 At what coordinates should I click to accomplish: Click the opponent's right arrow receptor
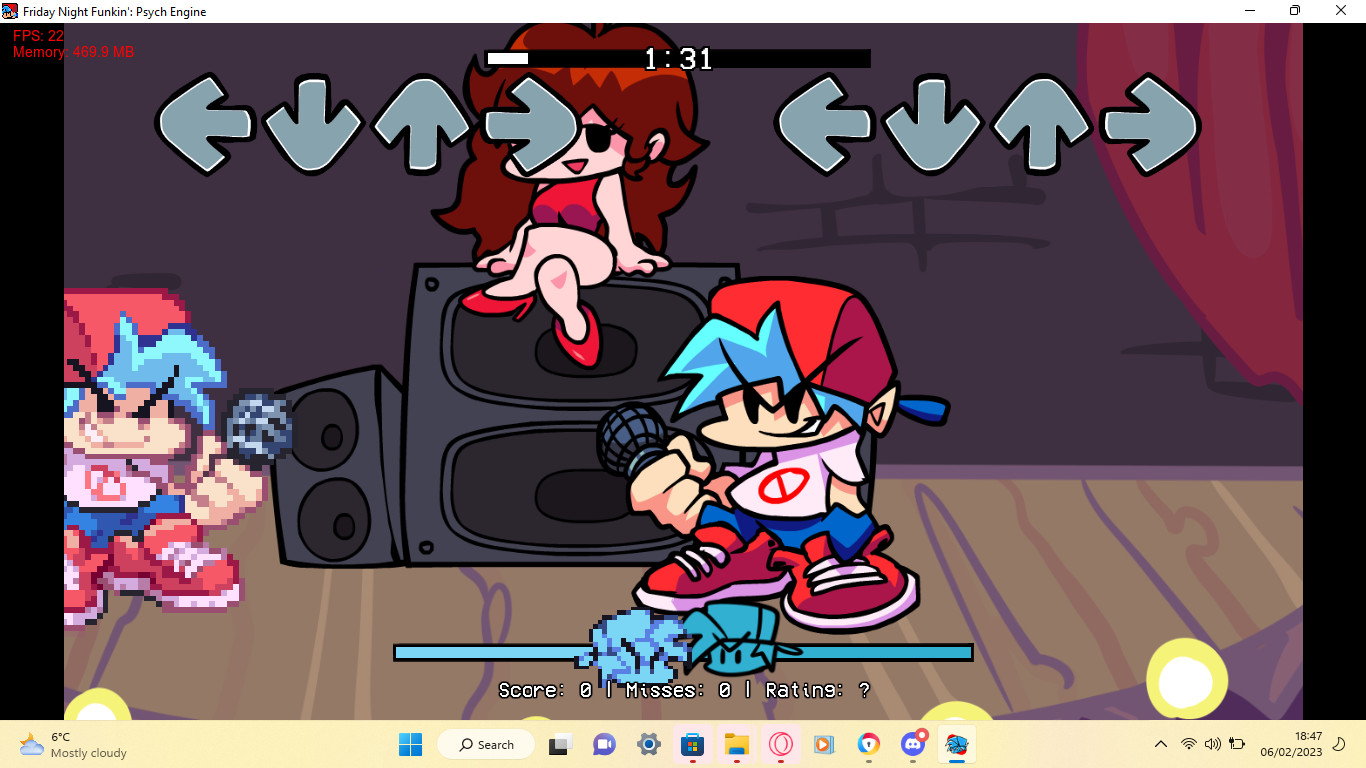(x=530, y=124)
